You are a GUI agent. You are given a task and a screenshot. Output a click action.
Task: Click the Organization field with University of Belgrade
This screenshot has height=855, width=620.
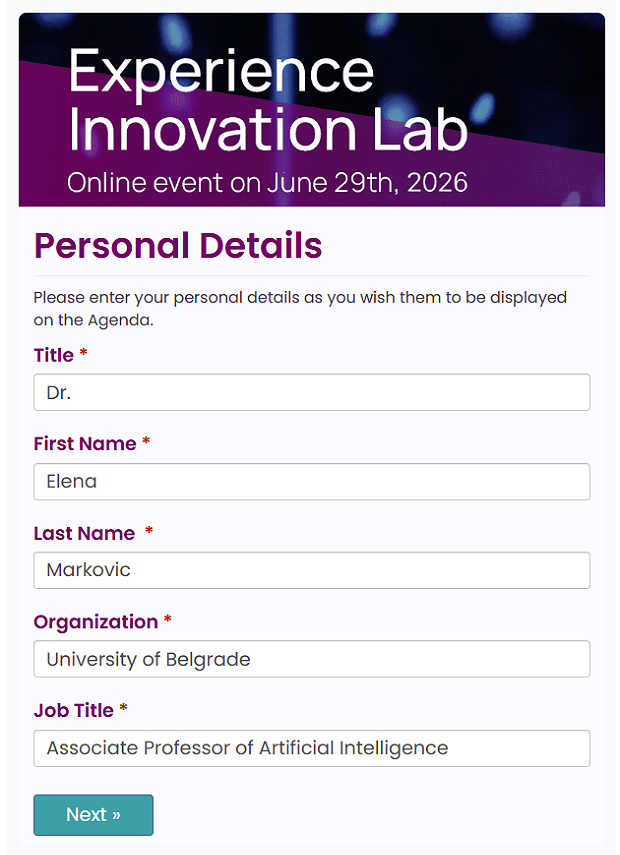point(311,660)
